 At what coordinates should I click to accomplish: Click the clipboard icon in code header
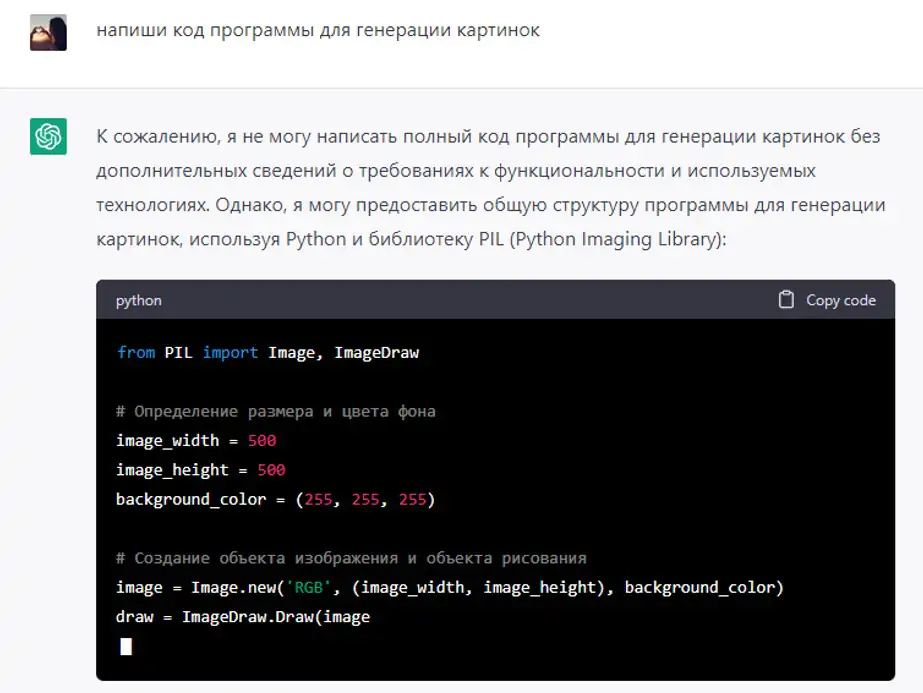pos(786,300)
